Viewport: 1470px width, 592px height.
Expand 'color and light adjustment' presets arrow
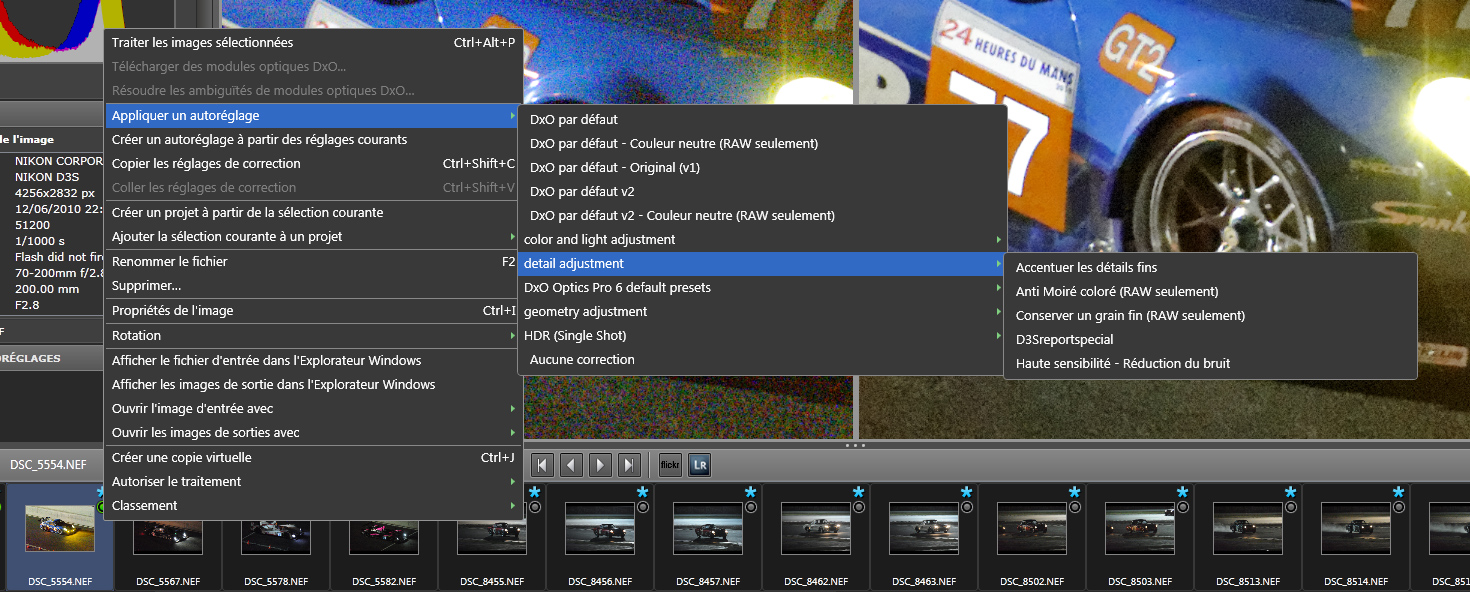point(998,240)
